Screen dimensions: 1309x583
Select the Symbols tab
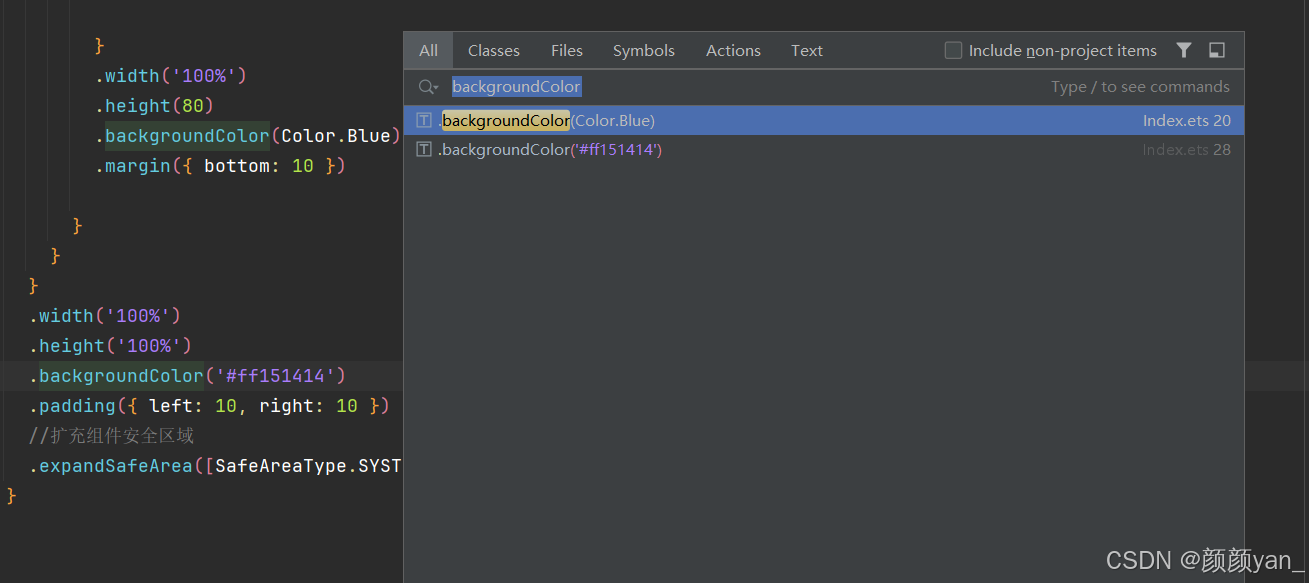[644, 50]
